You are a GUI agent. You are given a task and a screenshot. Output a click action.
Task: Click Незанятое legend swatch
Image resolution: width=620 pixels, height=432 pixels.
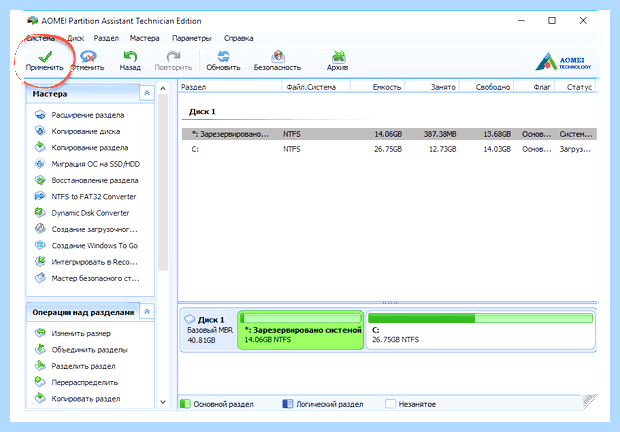tap(390, 404)
